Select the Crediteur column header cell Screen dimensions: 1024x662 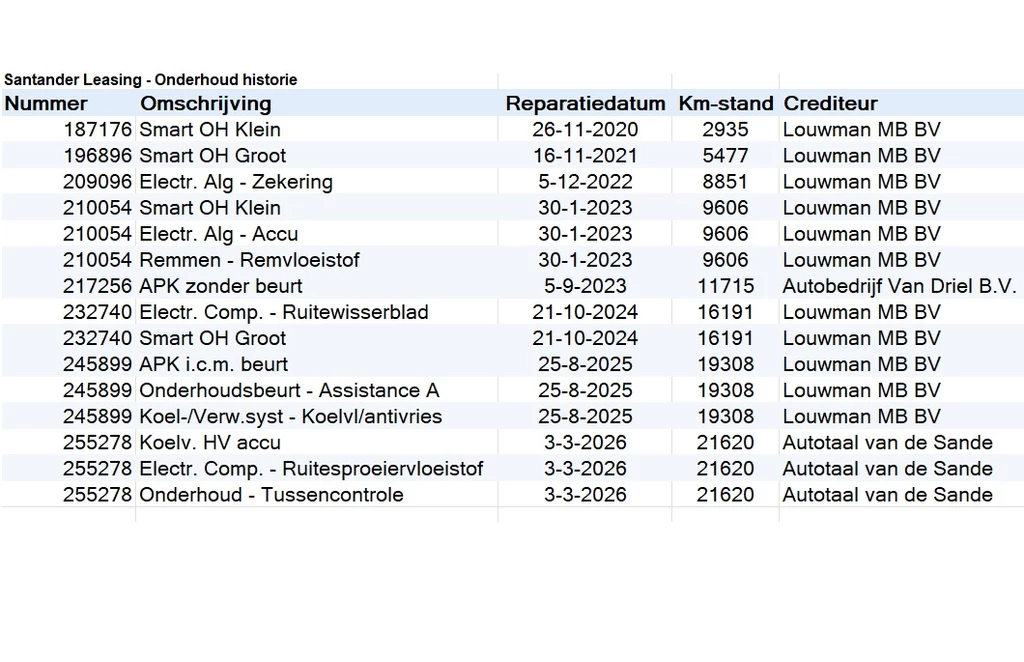coord(901,103)
